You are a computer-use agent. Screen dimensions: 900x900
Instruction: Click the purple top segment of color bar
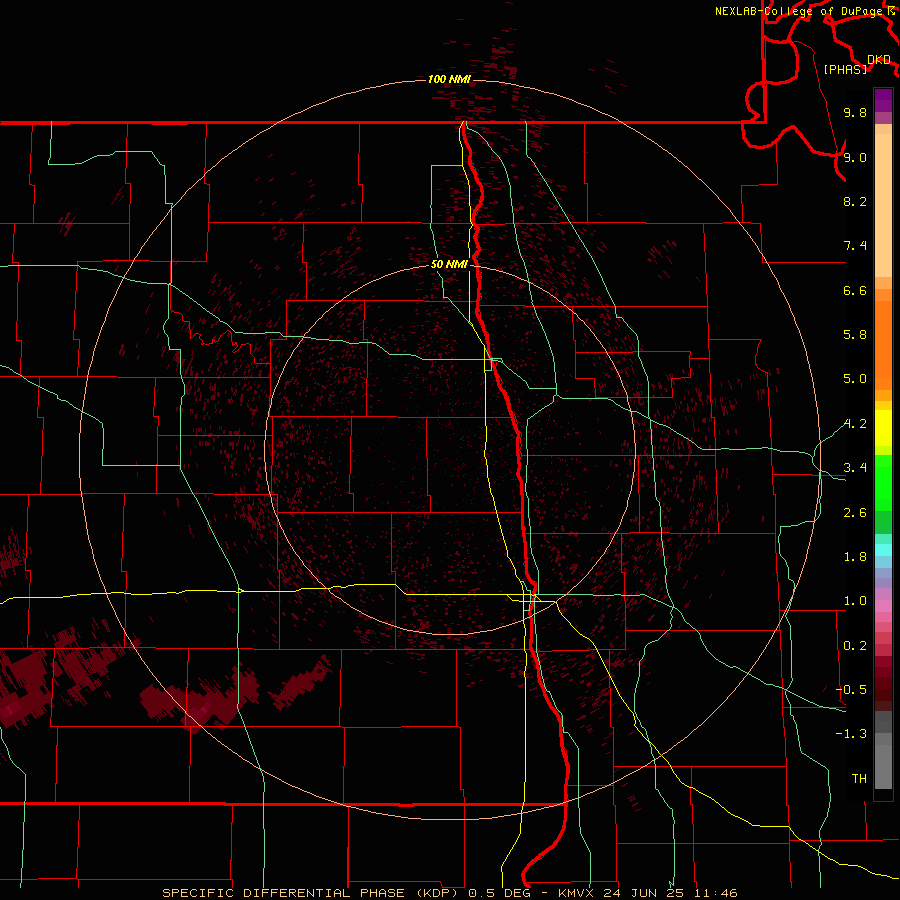click(883, 100)
